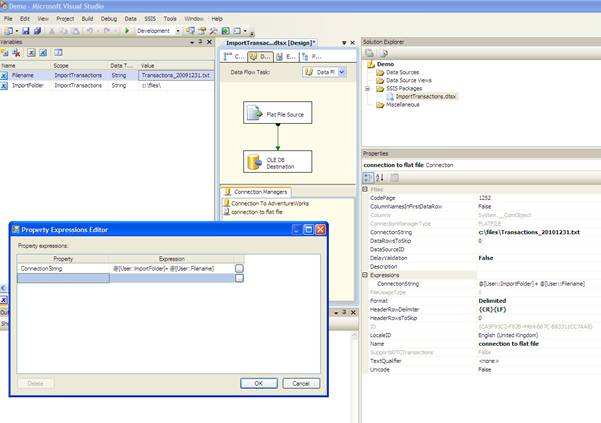Open the ellipsis button for ConnectionString expression
The image size is (601, 423).
tap(239, 269)
